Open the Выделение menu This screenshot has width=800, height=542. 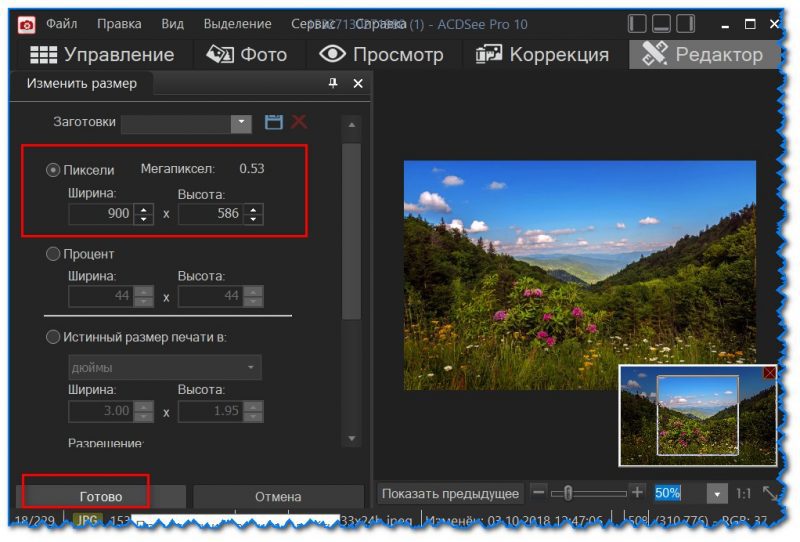pyautogui.click(x=237, y=23)
